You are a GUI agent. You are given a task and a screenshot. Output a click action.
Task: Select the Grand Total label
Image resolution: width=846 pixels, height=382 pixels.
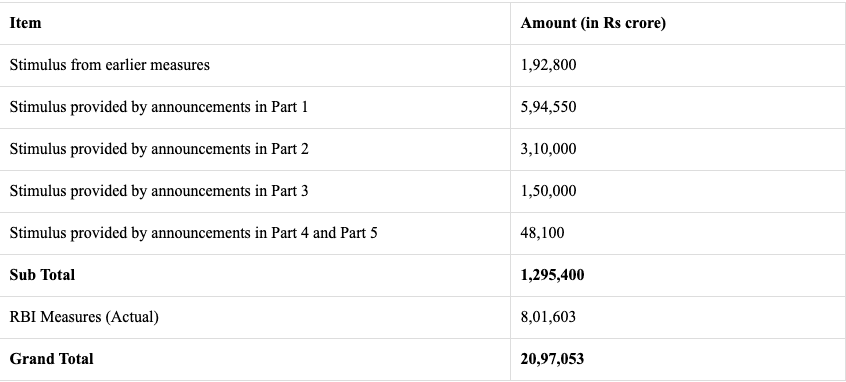(51, 359)
